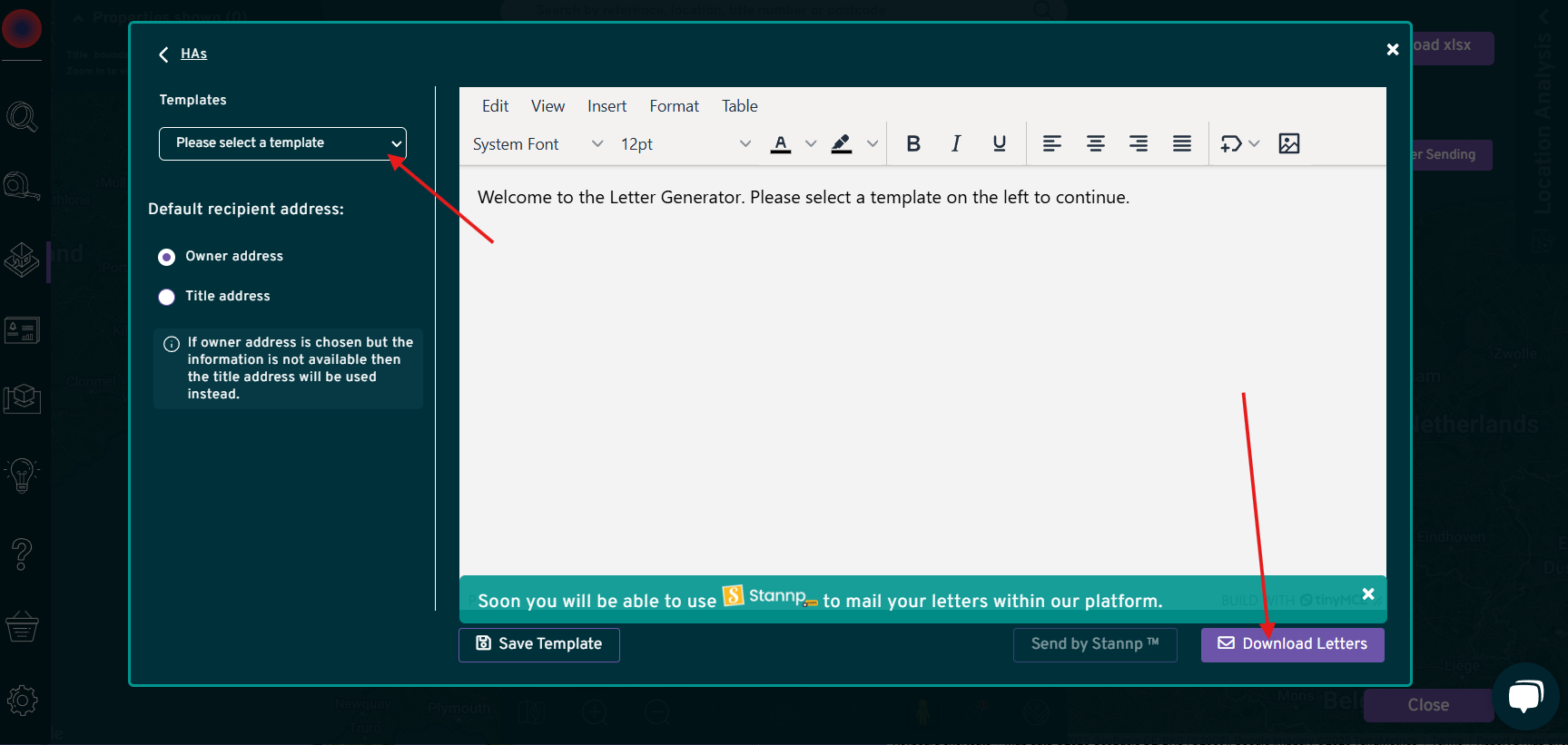Open the layers sidebar icon
This screenshot has width=1568, height=745.
point(22,260)
